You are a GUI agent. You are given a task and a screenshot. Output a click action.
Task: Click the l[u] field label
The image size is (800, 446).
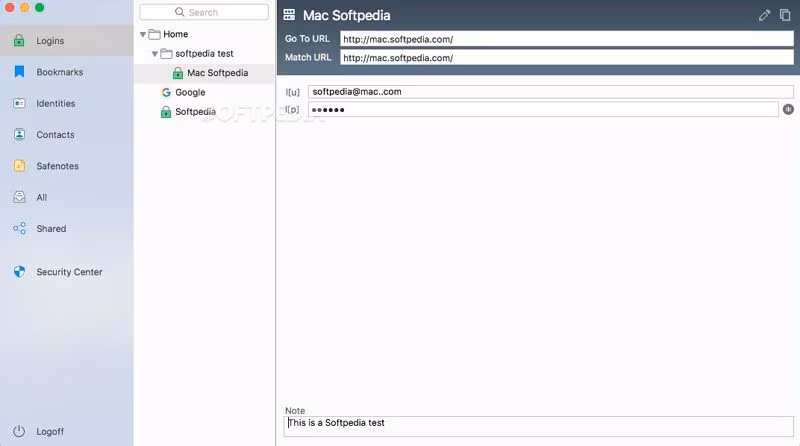tap(292, 92)
